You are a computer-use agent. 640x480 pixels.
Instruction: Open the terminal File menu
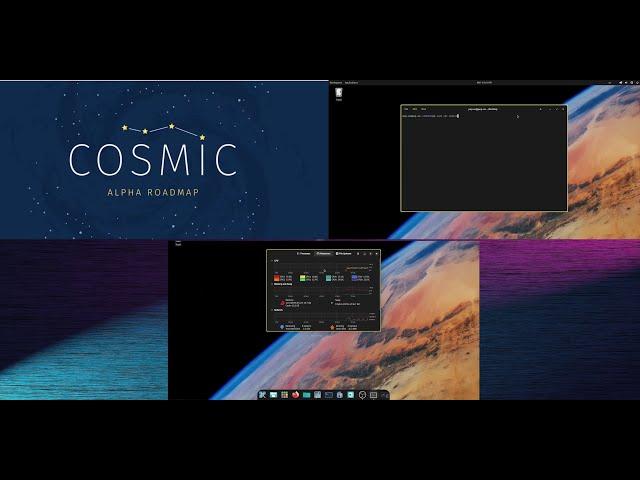pos(406,109)
